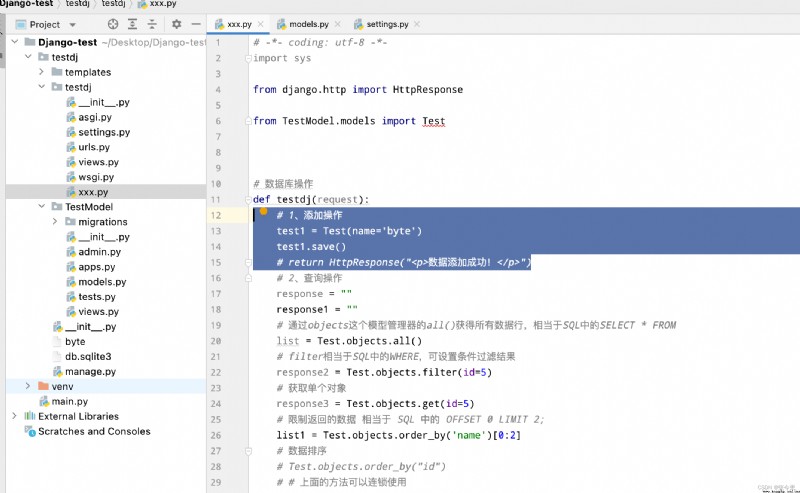This screenshot has height=493, width=800.
Task: Select Scratches and Consoles node
Action: pos(94,431)
